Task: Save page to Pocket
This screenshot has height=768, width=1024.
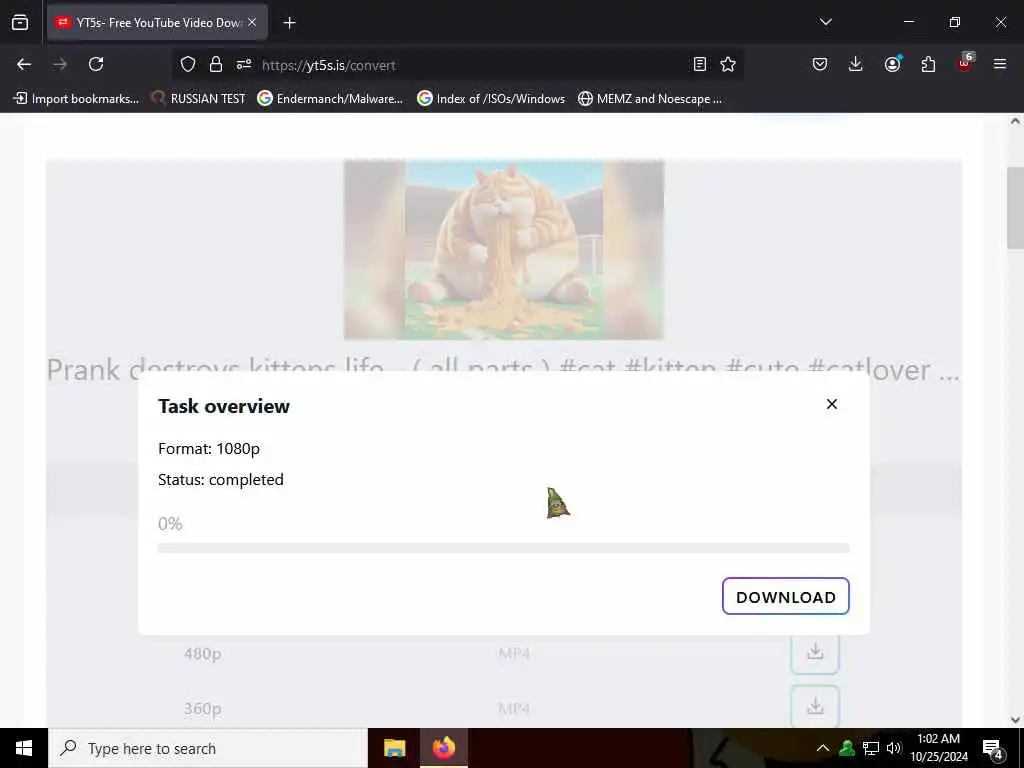Action: pos(820,64)
